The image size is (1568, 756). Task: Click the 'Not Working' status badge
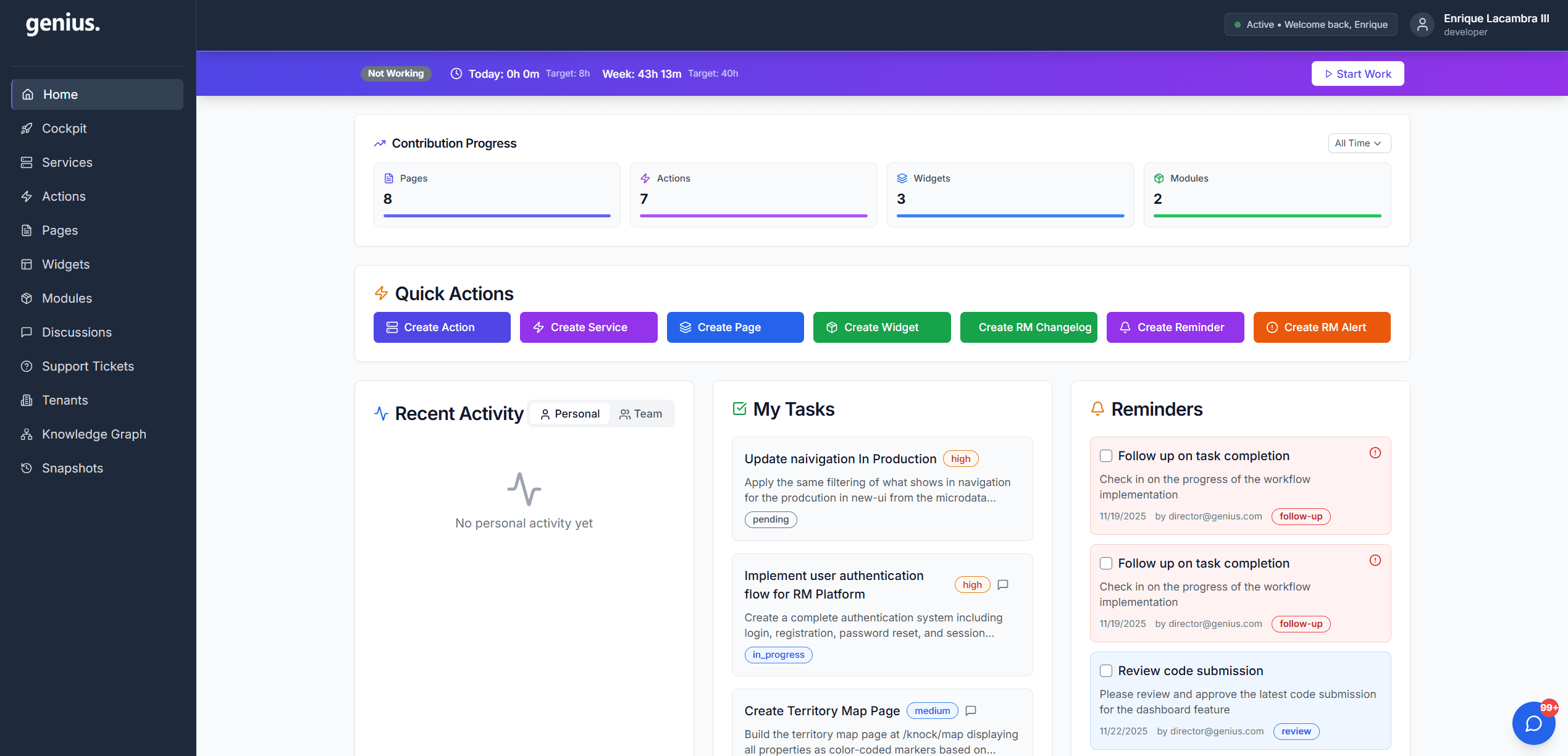tap(396, 73)
